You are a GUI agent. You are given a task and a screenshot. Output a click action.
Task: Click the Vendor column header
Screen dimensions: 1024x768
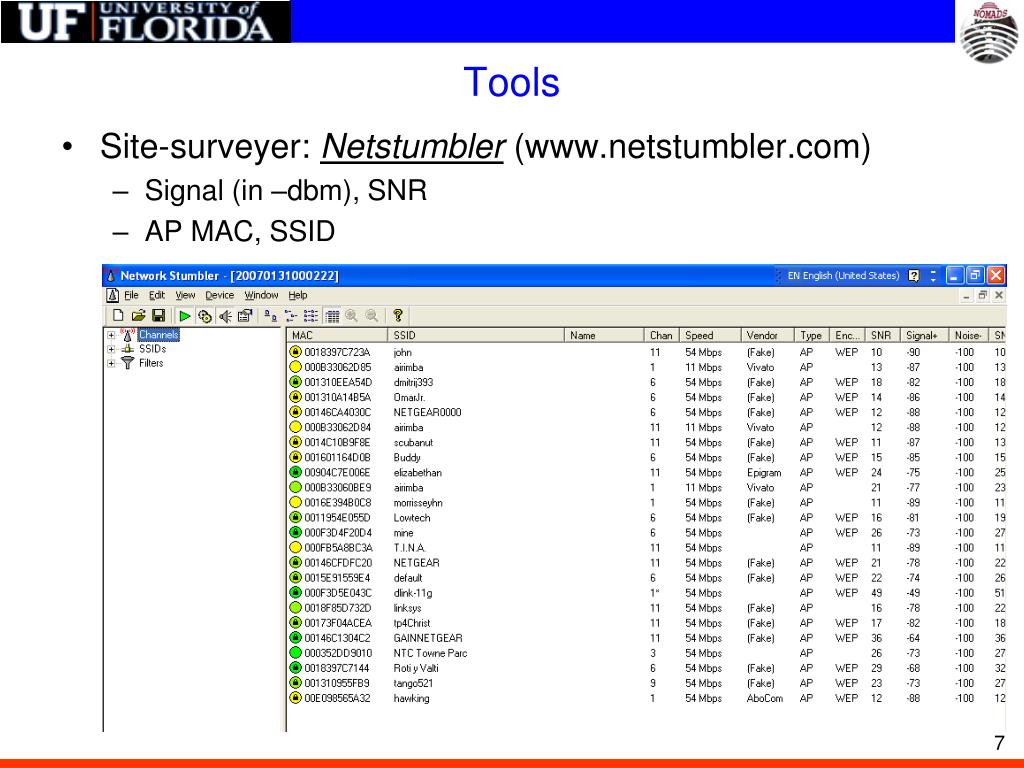point(767,335)
